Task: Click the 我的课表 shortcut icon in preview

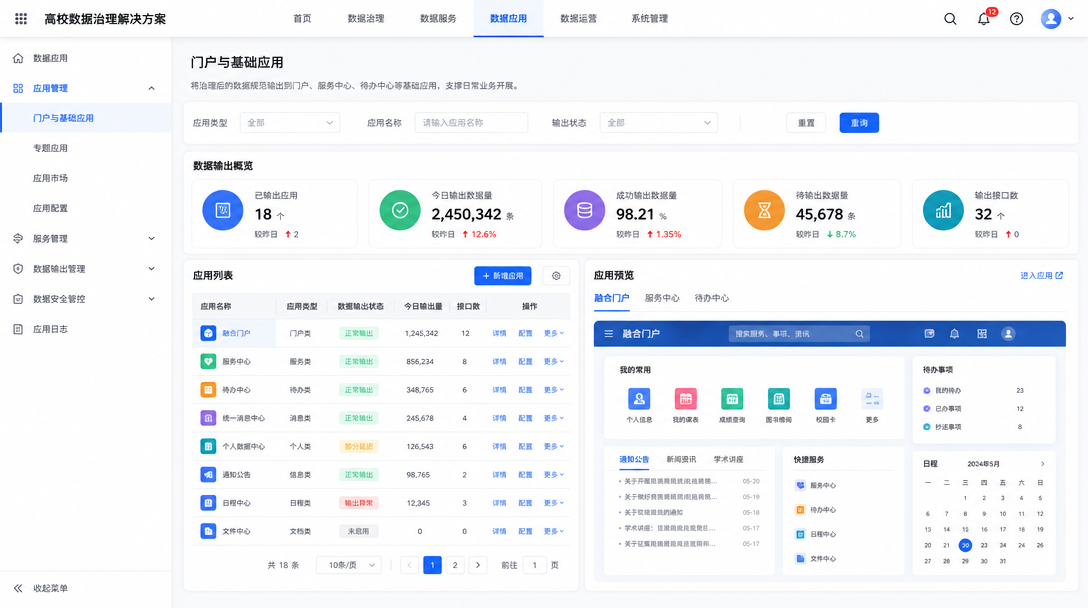Action: [686, 399]
